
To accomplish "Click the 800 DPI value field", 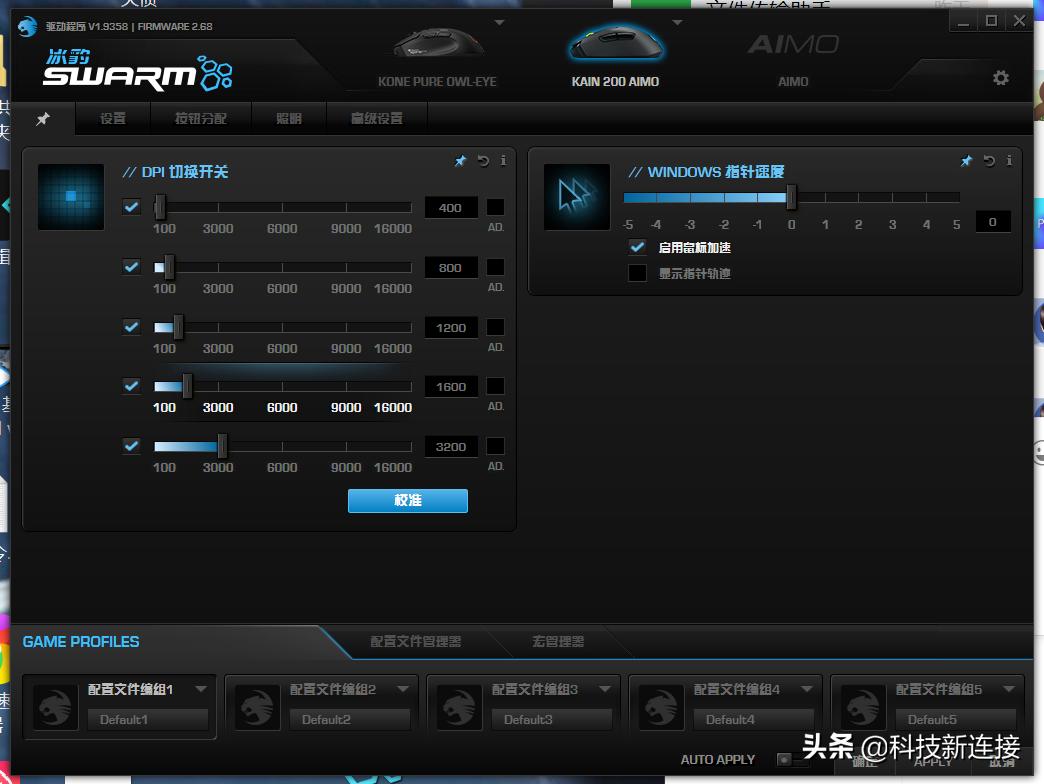I will [x=451, y=268].
